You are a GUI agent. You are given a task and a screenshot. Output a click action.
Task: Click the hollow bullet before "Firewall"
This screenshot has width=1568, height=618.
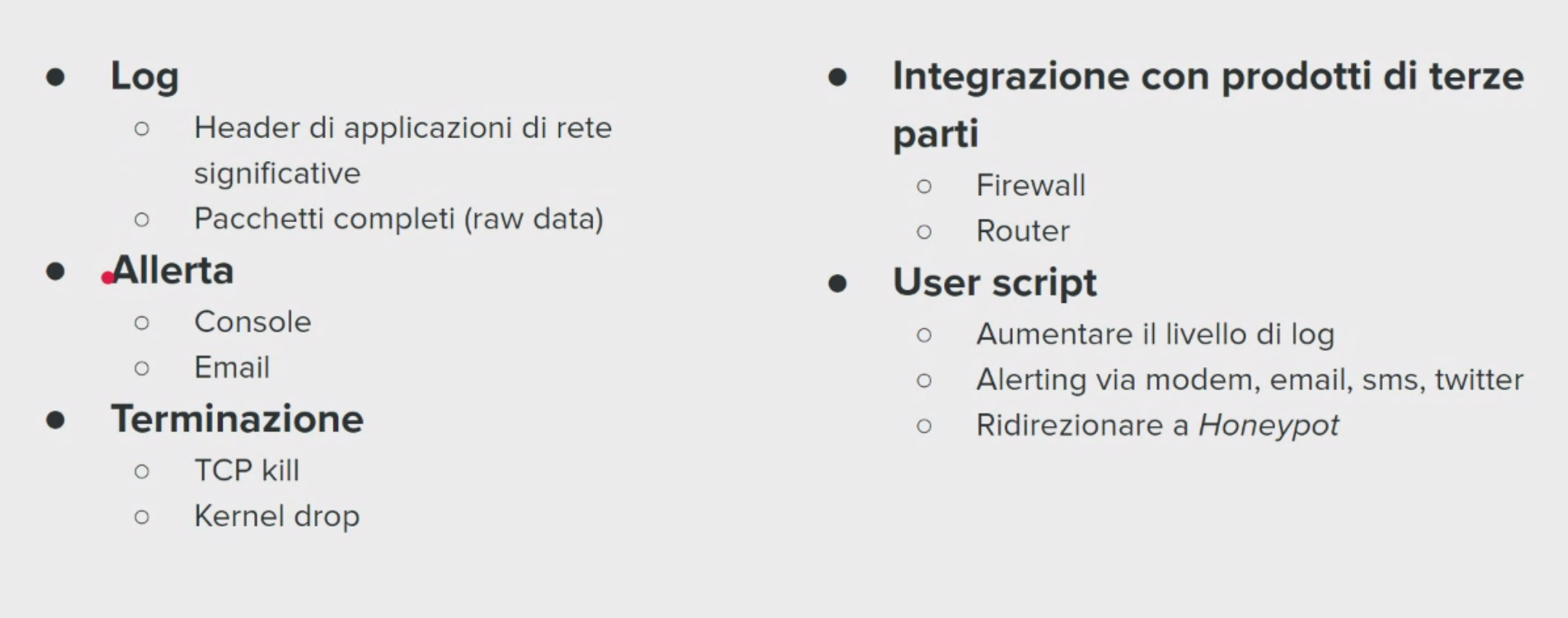(924, 186)
